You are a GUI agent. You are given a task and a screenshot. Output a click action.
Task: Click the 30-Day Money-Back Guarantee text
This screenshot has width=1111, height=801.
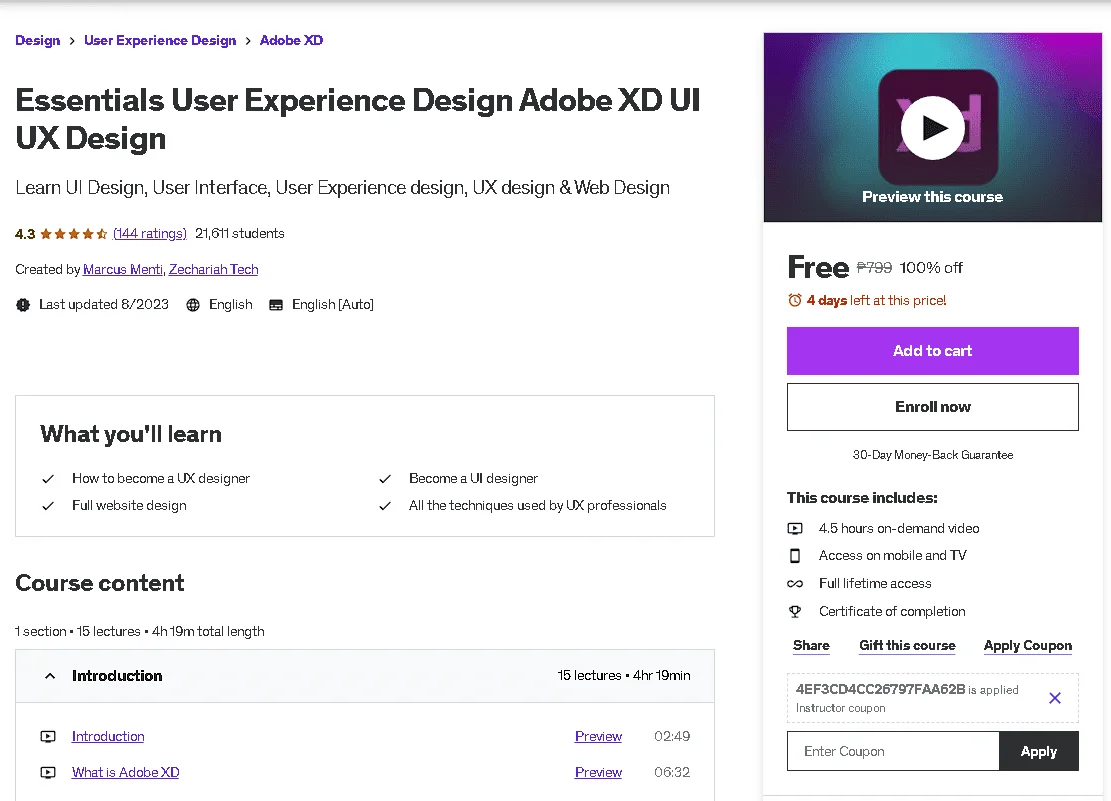point(932,455)
